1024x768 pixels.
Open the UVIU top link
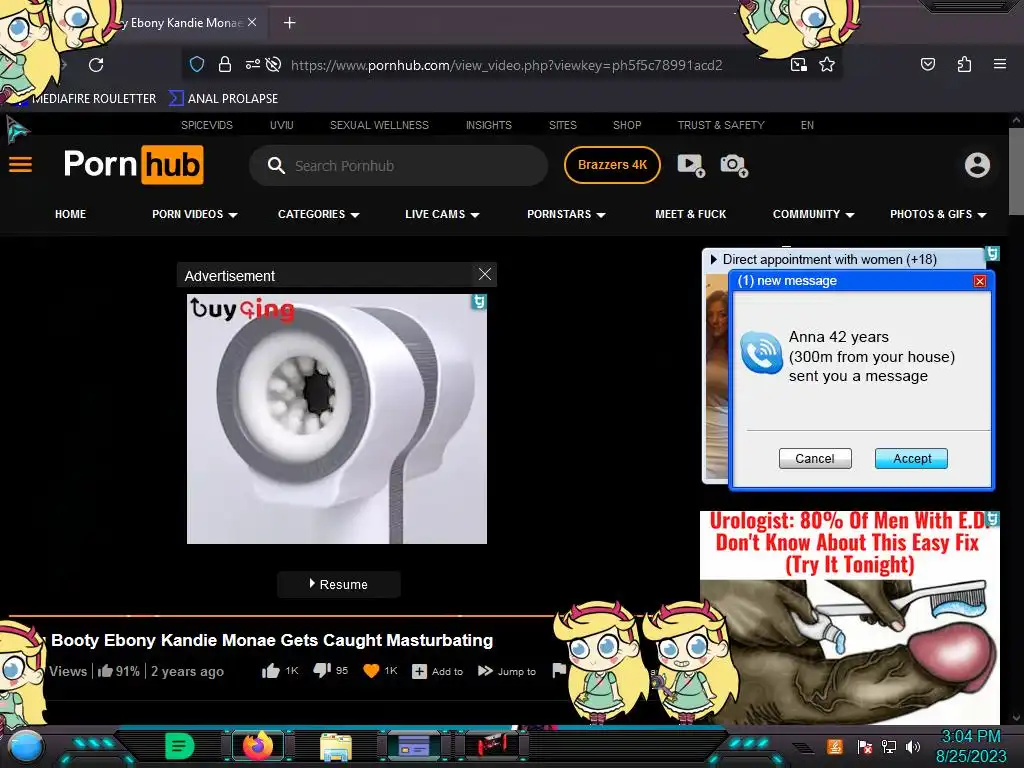(281, 125)
